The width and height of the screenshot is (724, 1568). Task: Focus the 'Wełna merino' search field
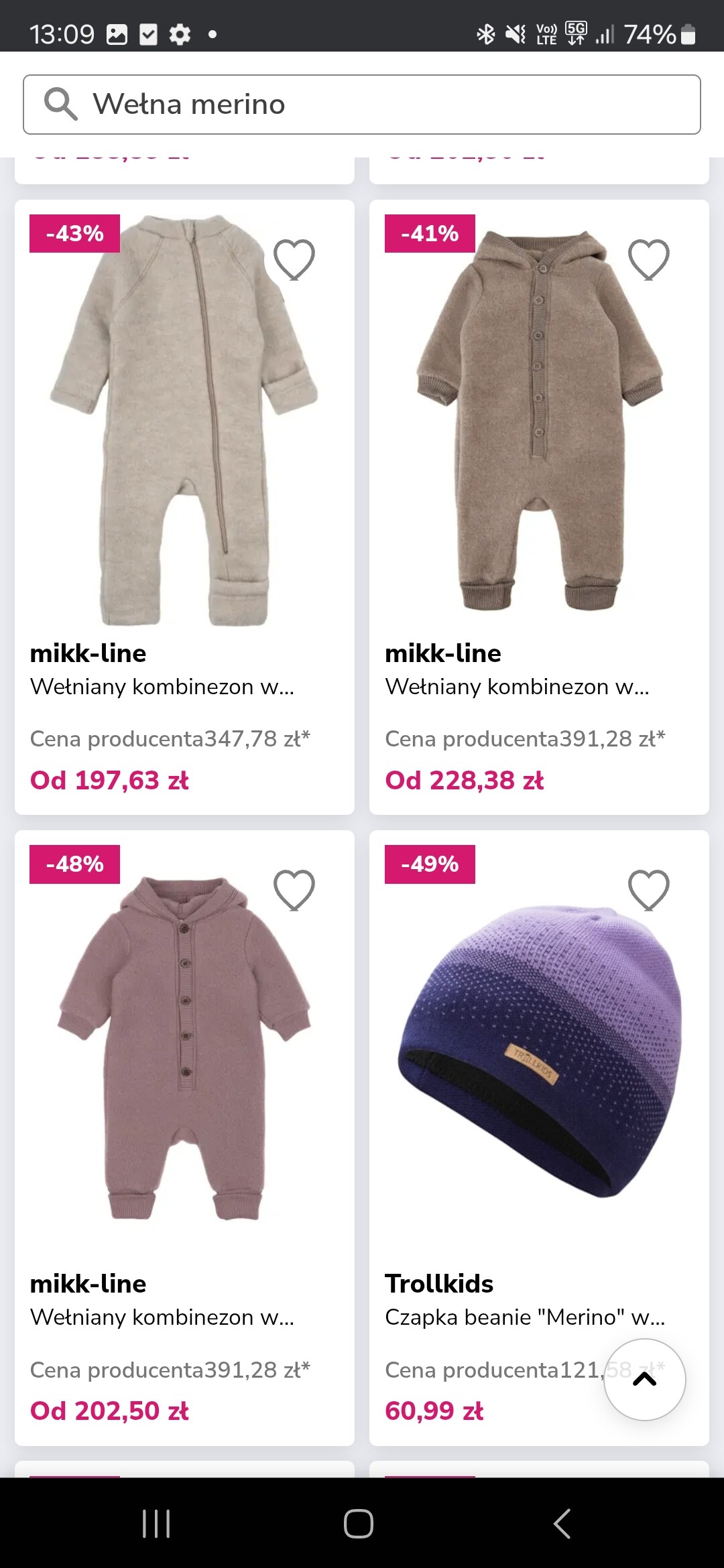click(389, 105)
